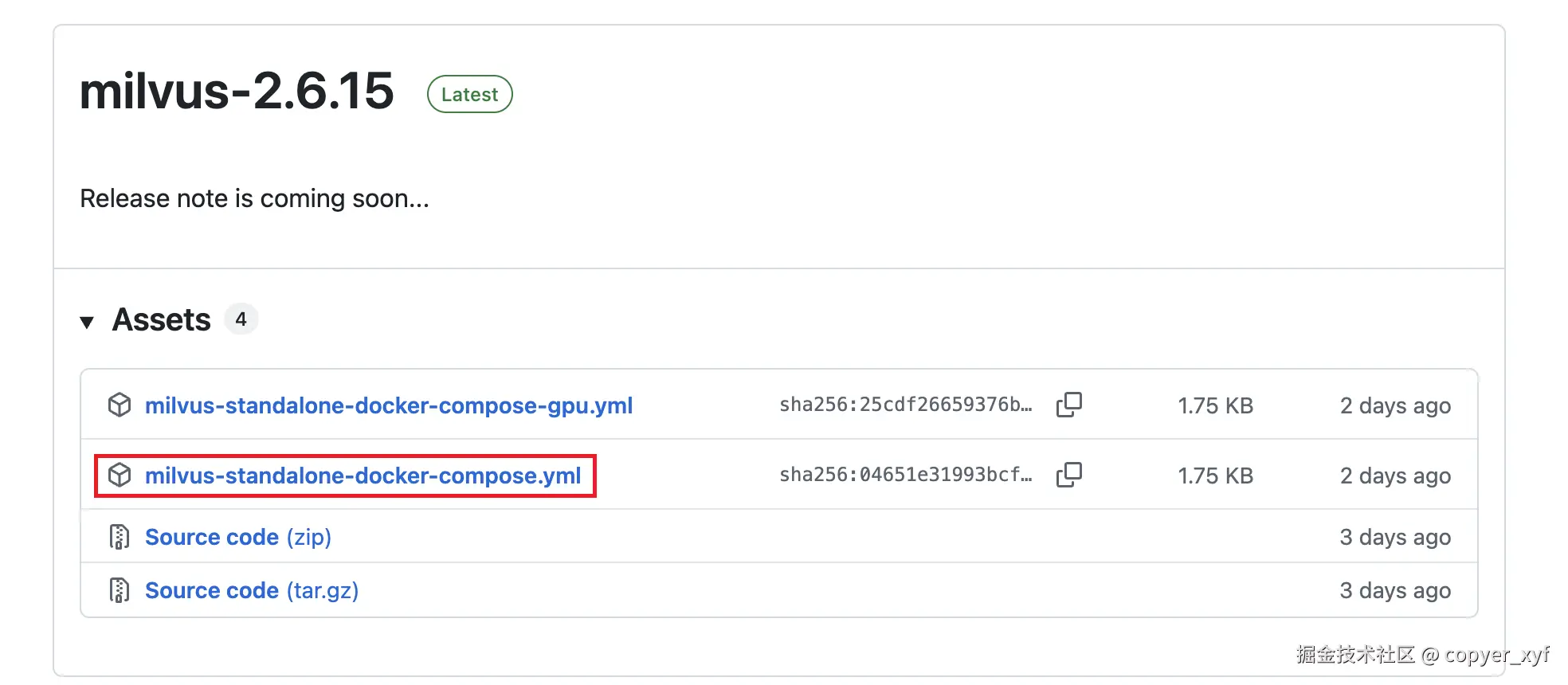Viewport: 1568px width, 685px height.
Task: Open the milvus-2.6.15 release title
Action: click(237, 91)
